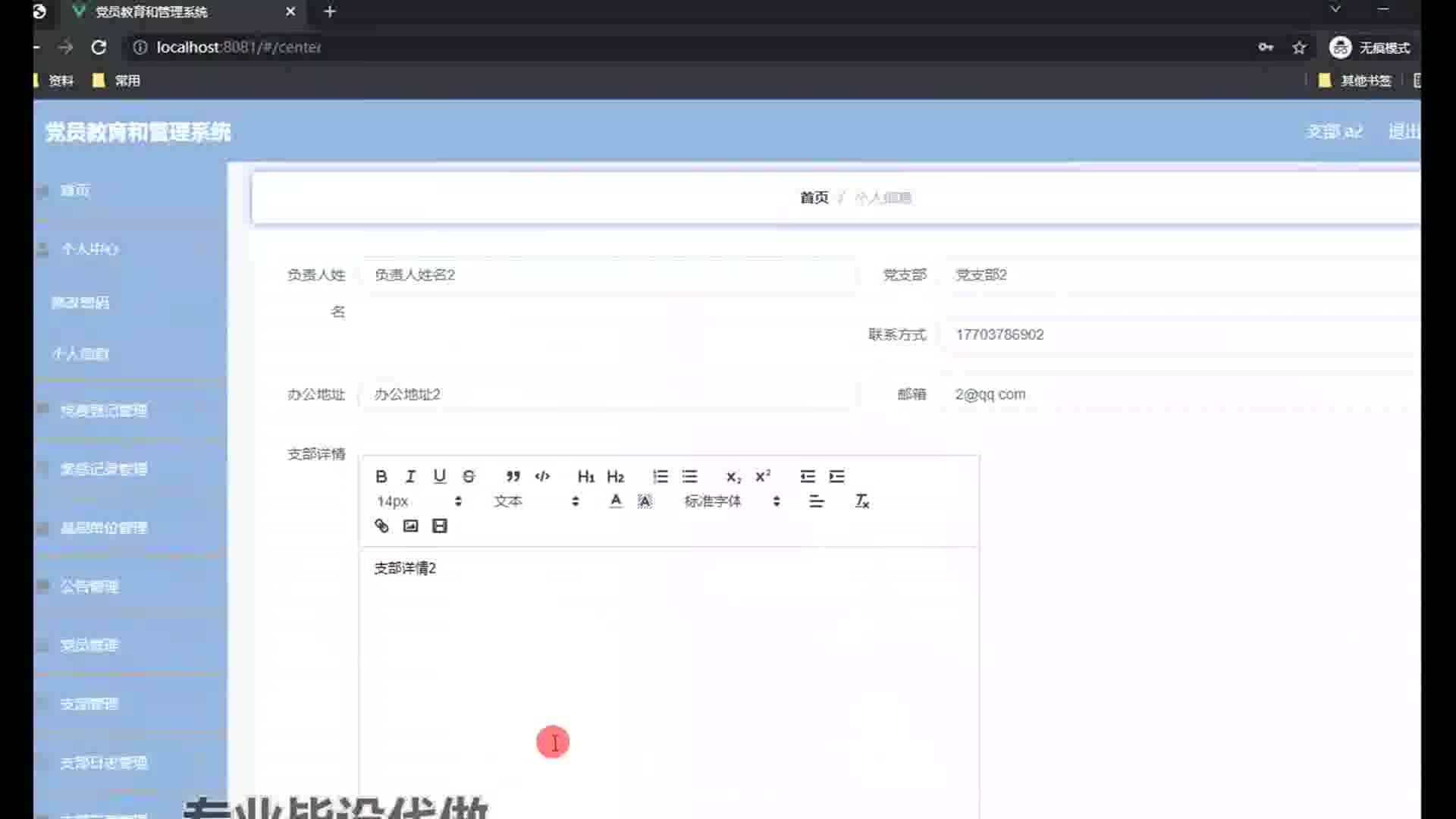Insert an image with the image icon

pyautogui.click(x=410, y=526)
